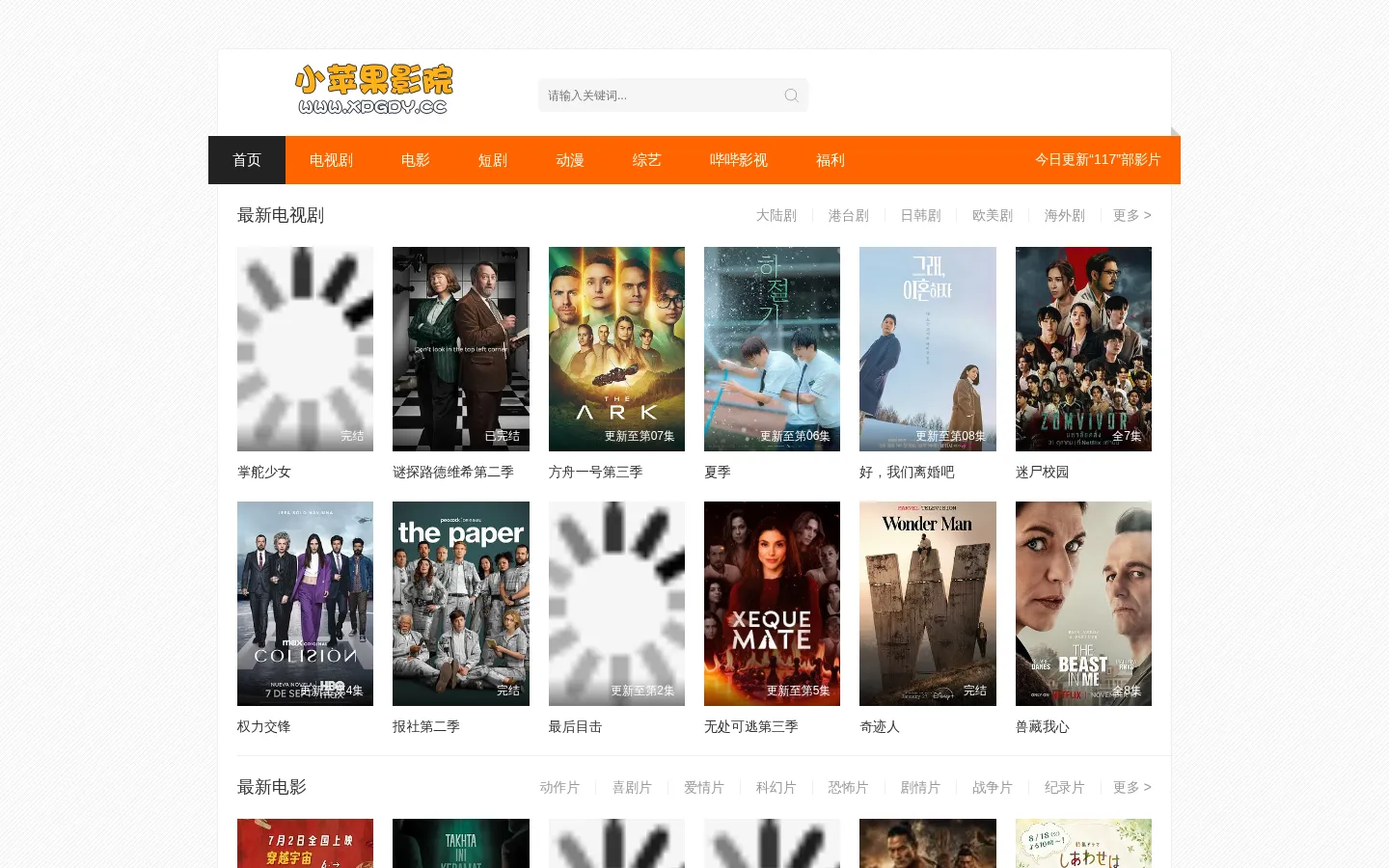This screenshot has width=1389, height=868.
Task: Open the 谜探路德维希第二季 poster
Action: pyautogui.click(x=461, y=349)
